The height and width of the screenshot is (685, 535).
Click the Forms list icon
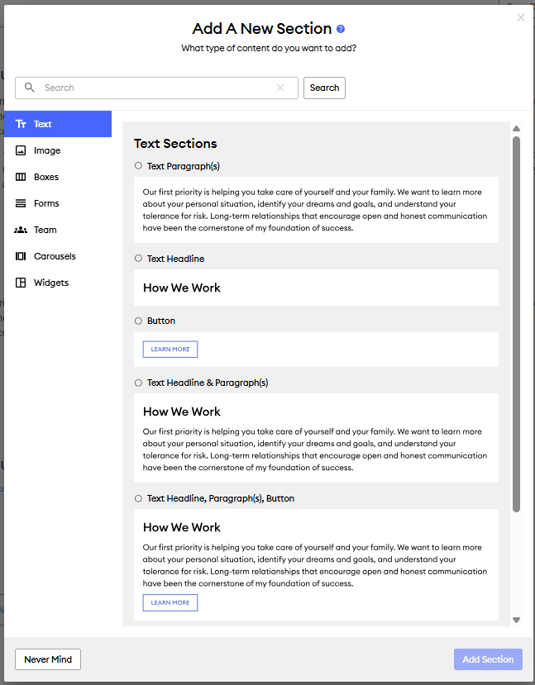tap(21, 203)
